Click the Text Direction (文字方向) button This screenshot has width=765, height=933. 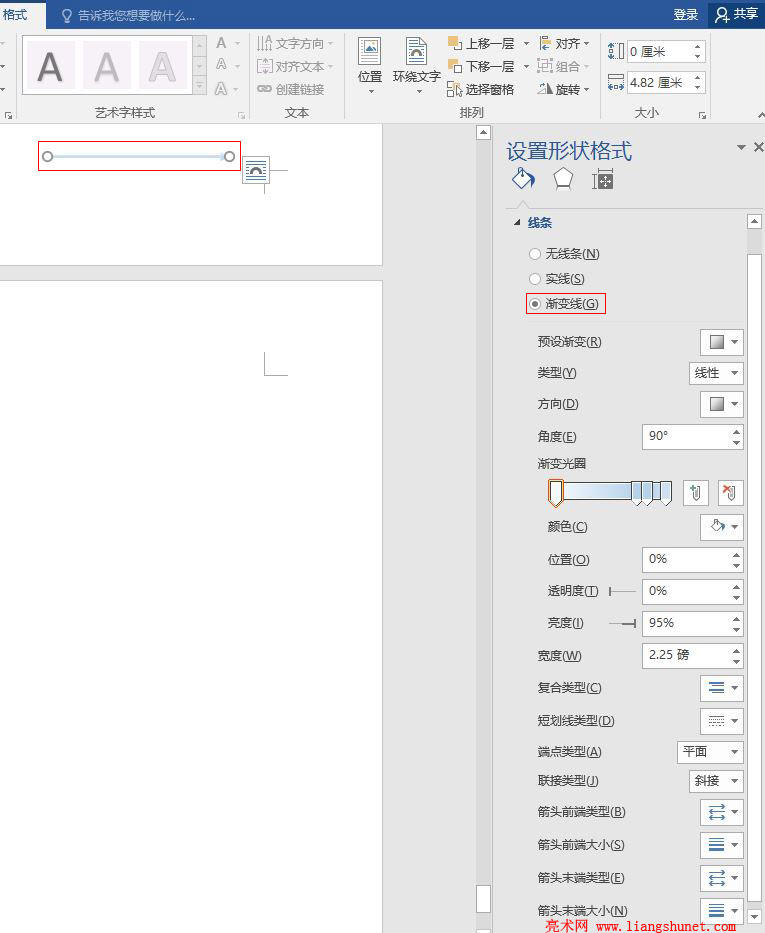[295, 43]
